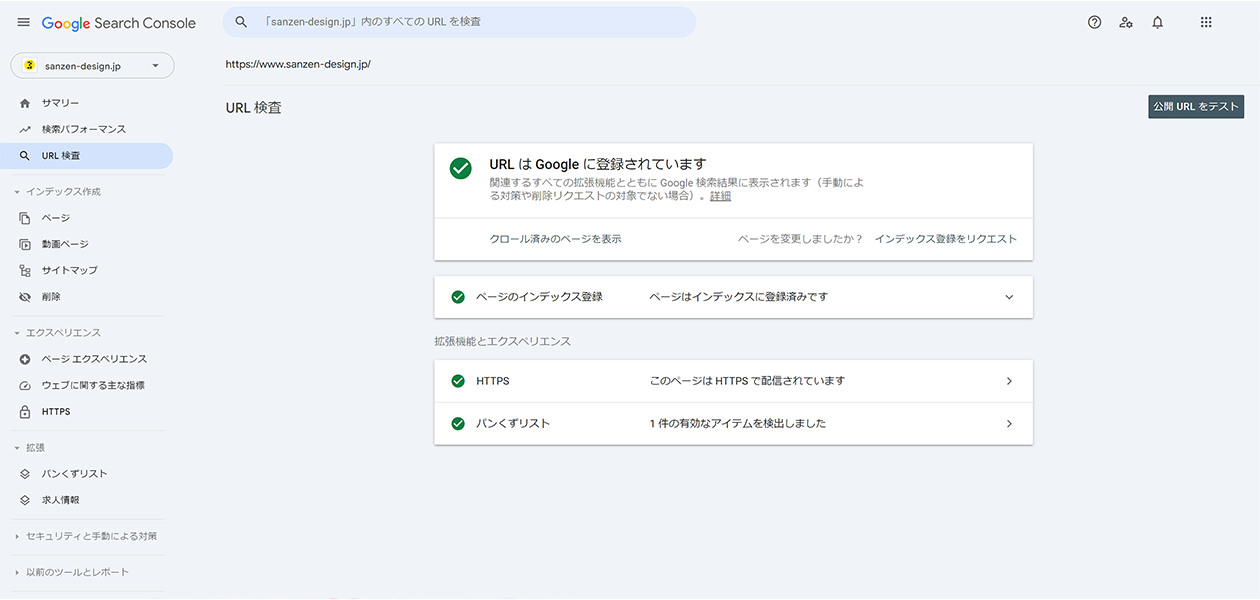Open HTTPS details with the right chevron
This screenshot has height=600, width=1260.
(1009, 381)
